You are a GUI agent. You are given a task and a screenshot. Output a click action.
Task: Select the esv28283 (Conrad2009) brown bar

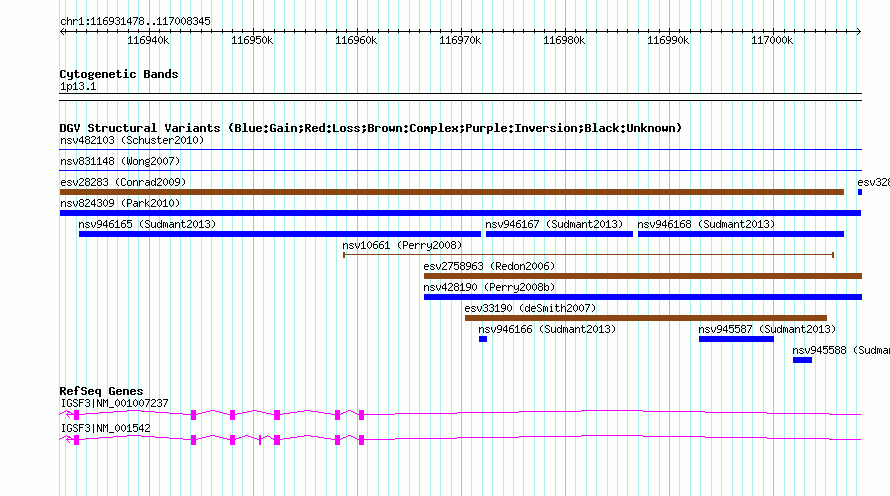click(x=452, y=192)
